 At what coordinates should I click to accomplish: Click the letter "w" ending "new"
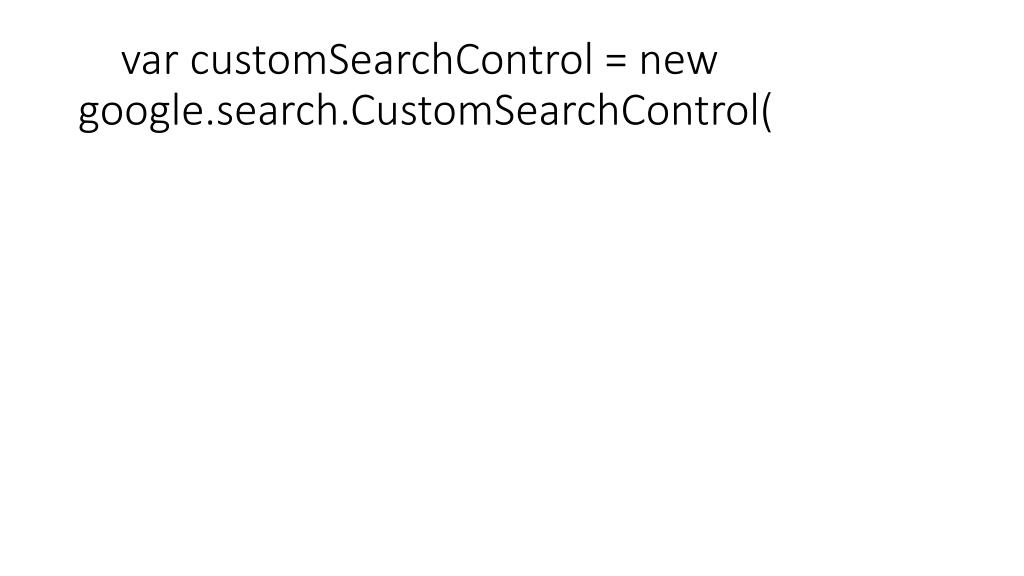[703, 65]
